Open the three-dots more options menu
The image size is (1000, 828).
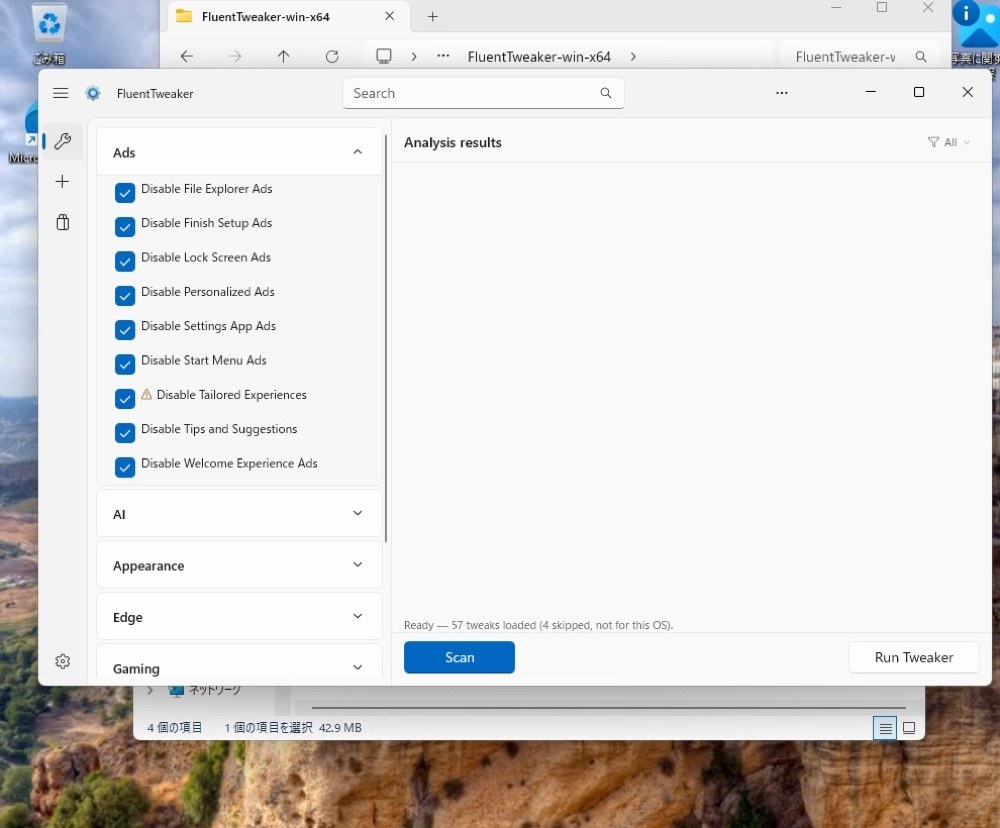pos(782,93)
